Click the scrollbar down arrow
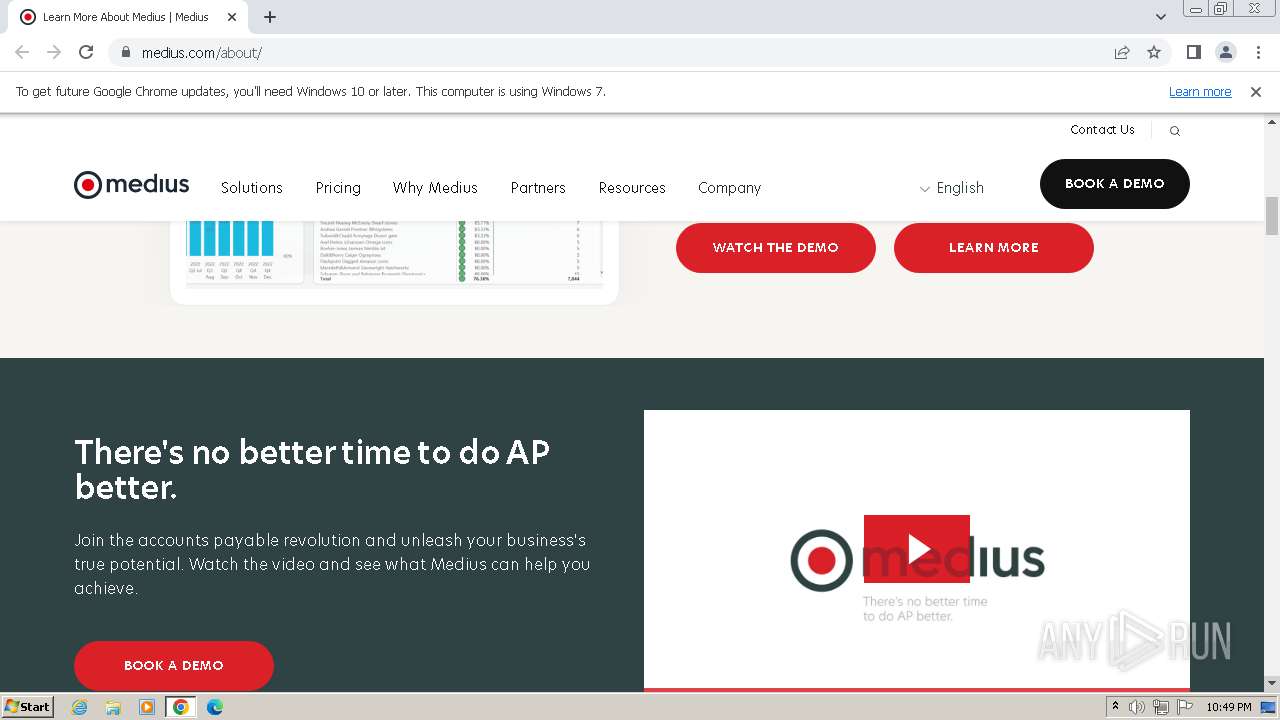This screenshot has height=720, width=1280. [x=1272, y=684]
